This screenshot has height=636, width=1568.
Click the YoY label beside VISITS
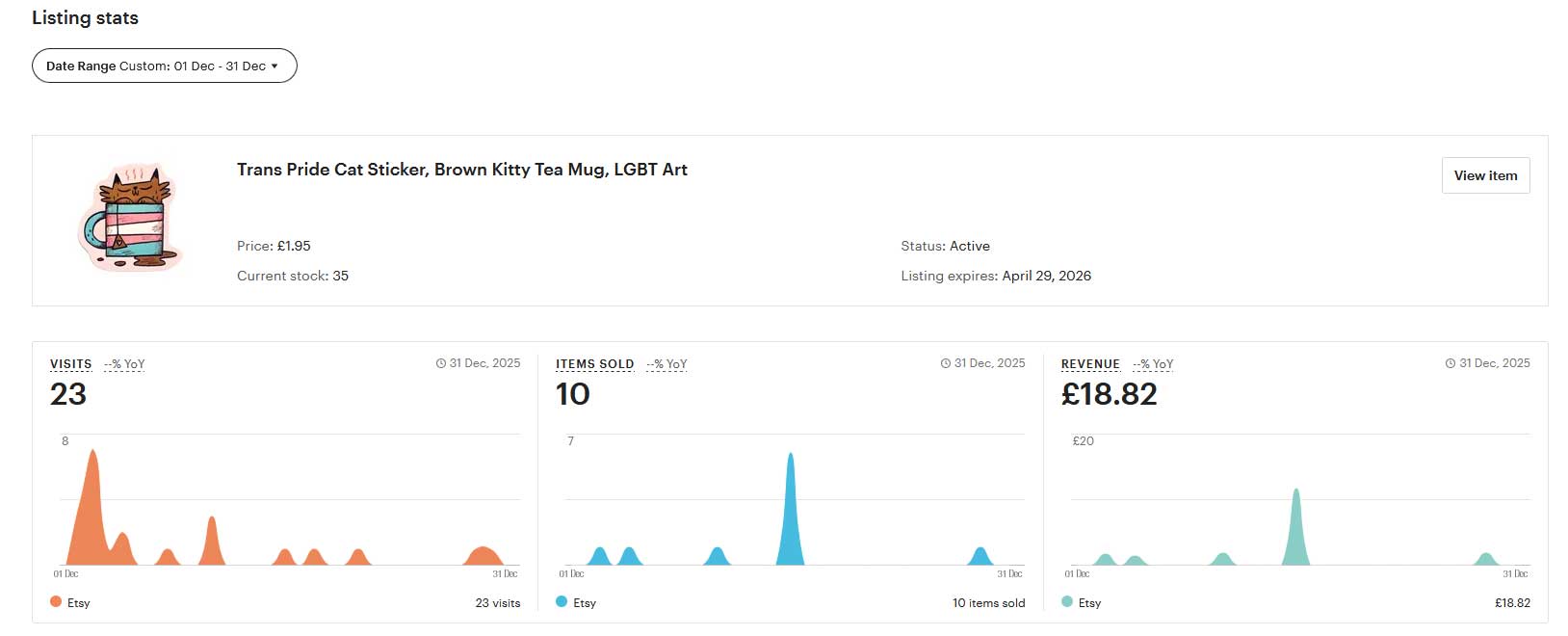point(124,364)
